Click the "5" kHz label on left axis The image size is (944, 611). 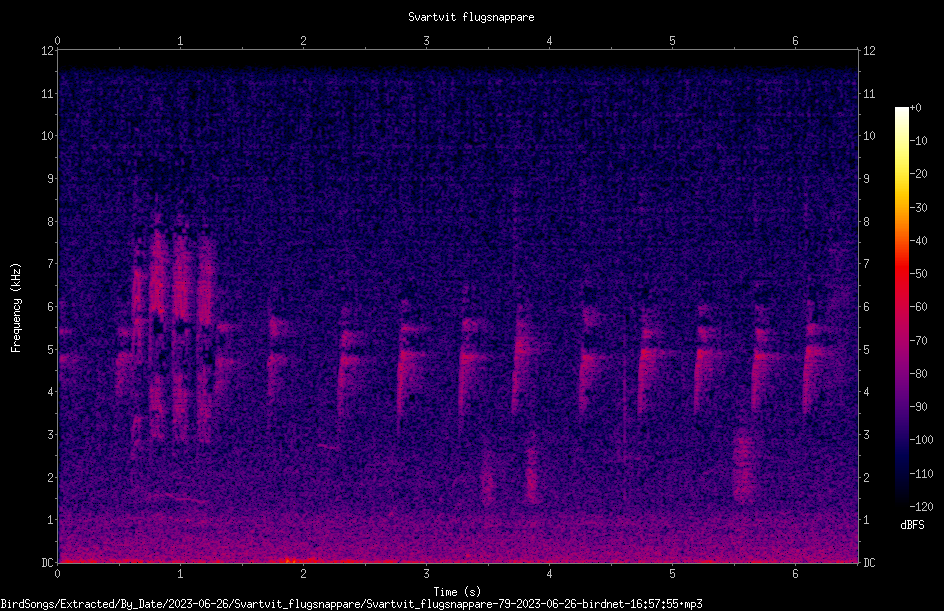point(51,350)
